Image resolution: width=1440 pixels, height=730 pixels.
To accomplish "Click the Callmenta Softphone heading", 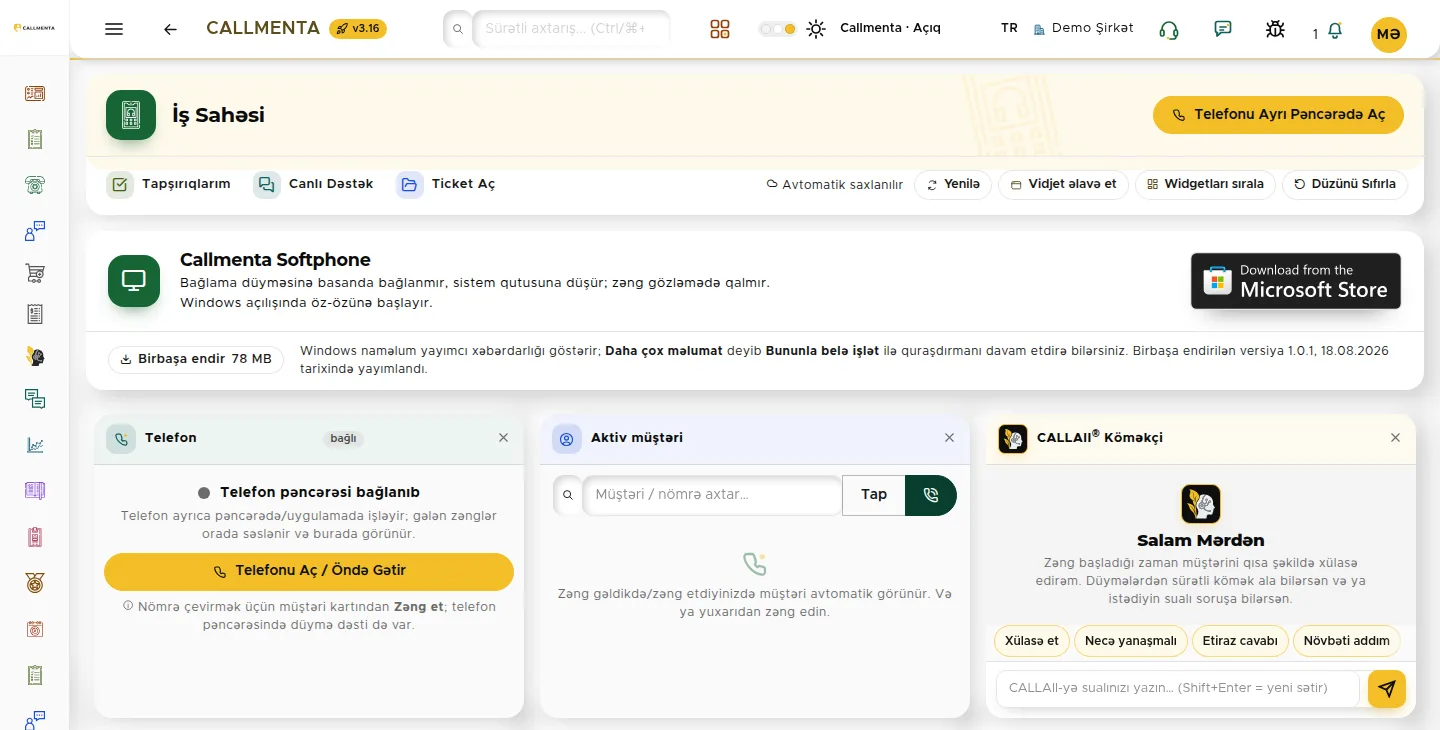I will click(x=275, y=260).
